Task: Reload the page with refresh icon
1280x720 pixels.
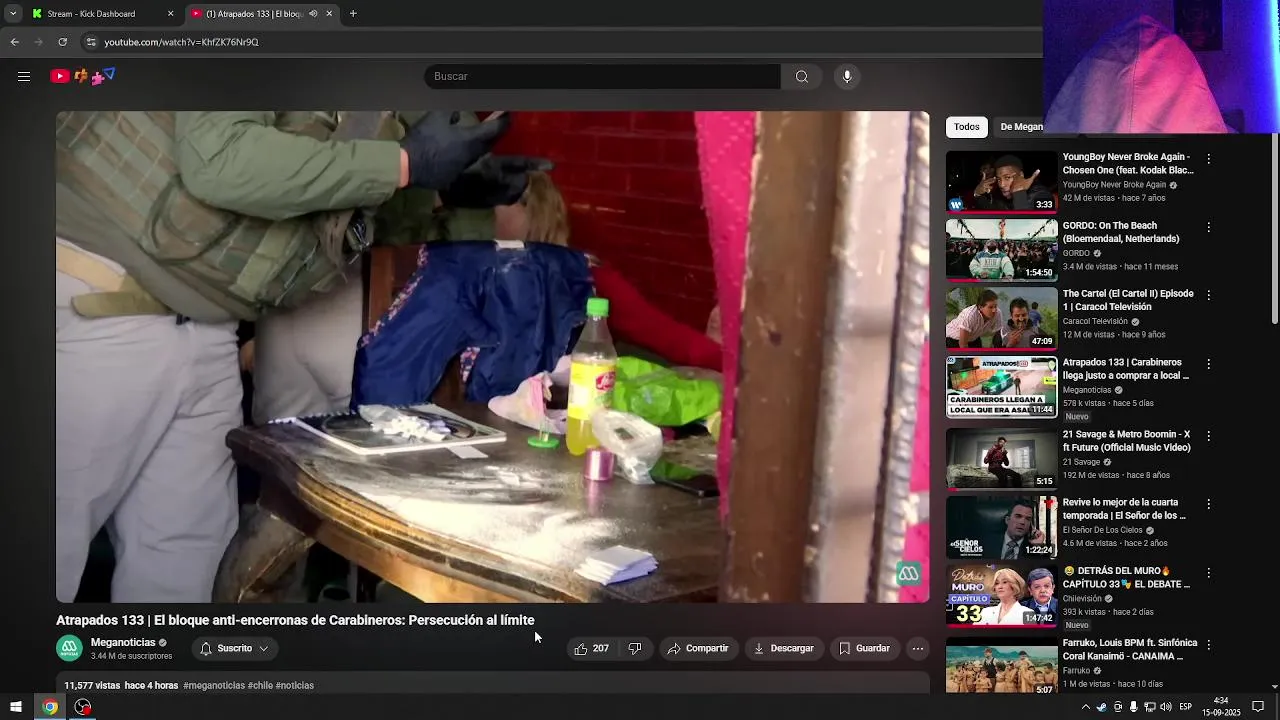Action: tap(62, 42)
